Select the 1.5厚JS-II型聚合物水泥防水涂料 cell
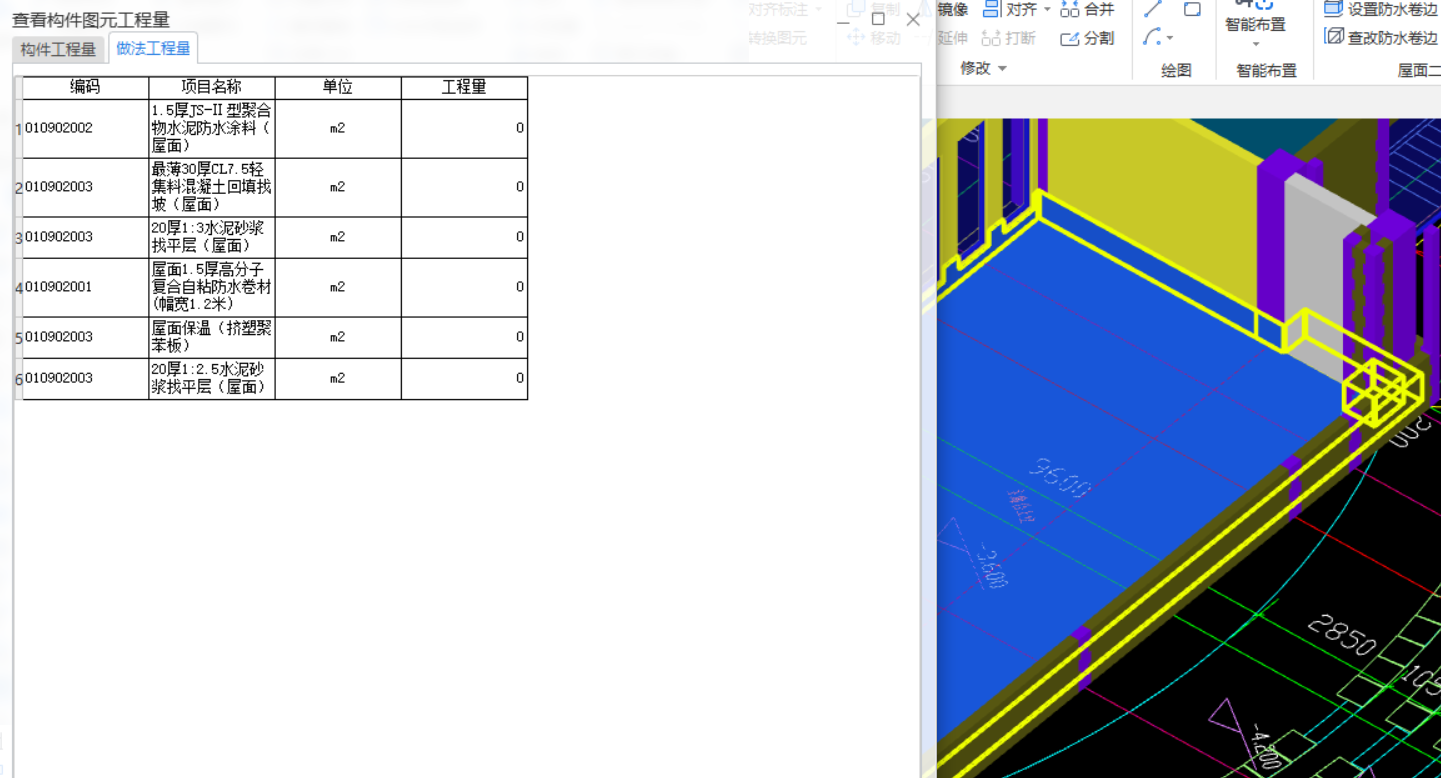 [212, 128]
